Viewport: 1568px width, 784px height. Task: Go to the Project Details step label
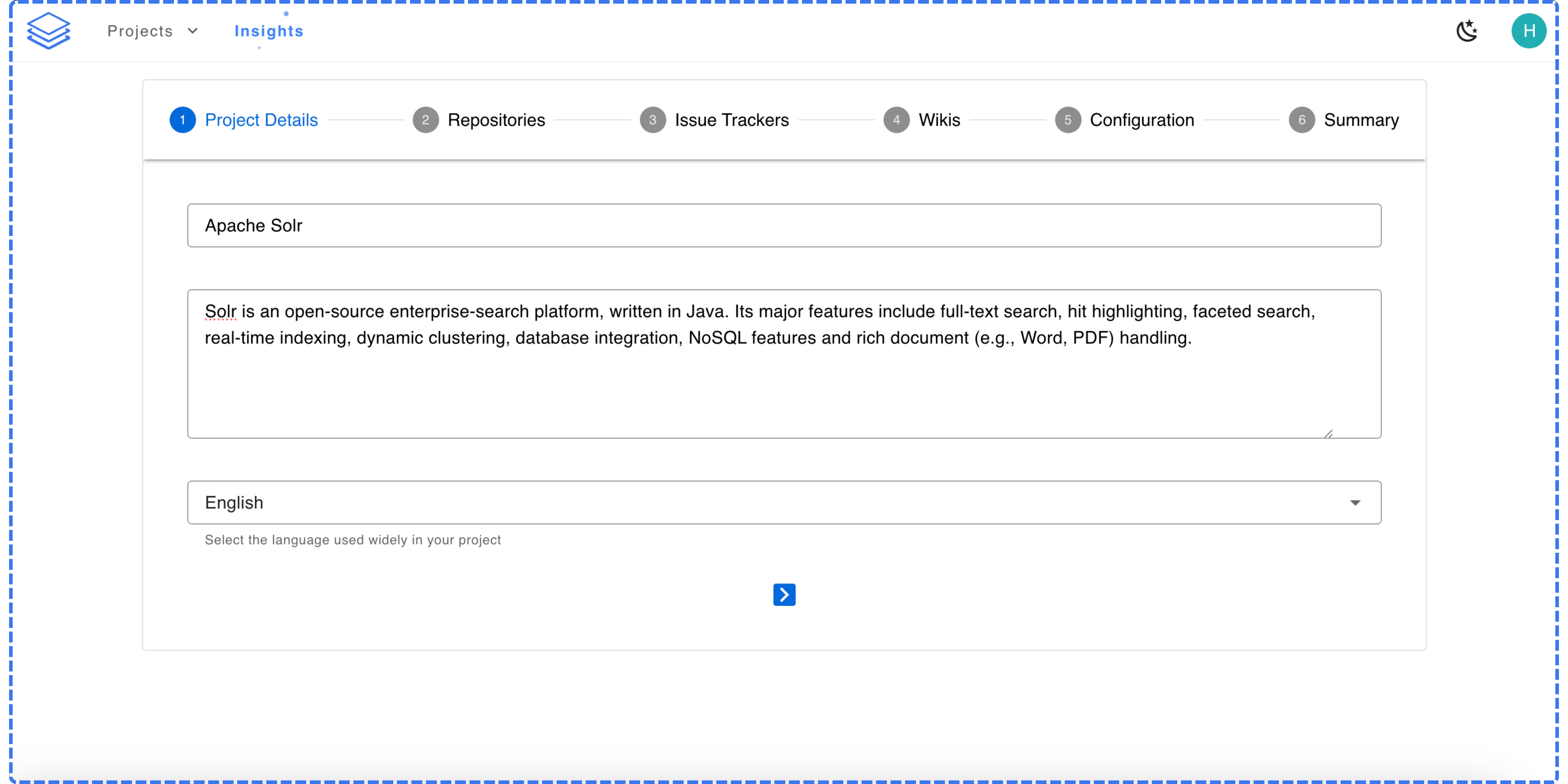pyautogui.click(x=261, y=120)
